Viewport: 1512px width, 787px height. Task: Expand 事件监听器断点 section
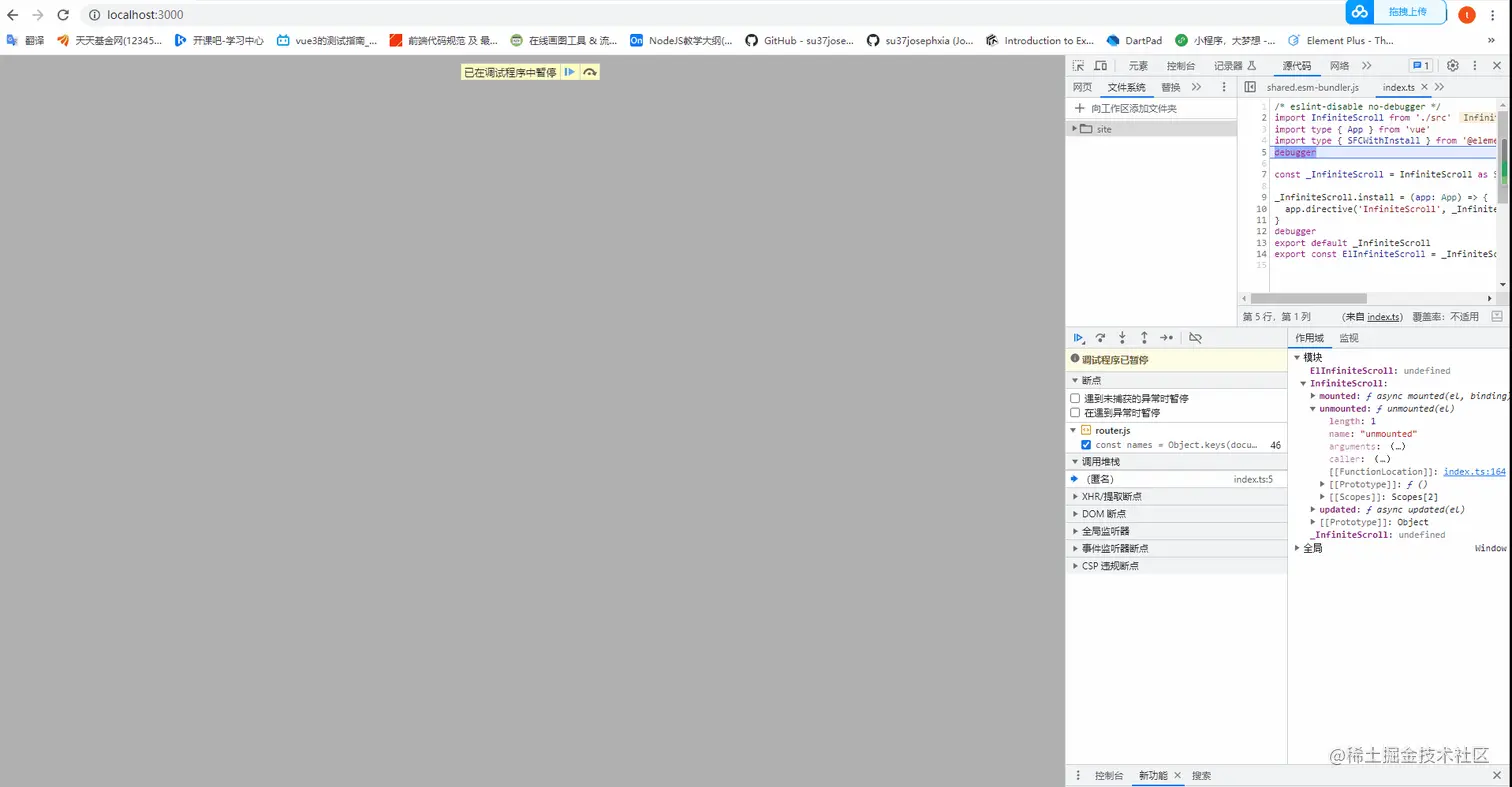point(1176,548)
